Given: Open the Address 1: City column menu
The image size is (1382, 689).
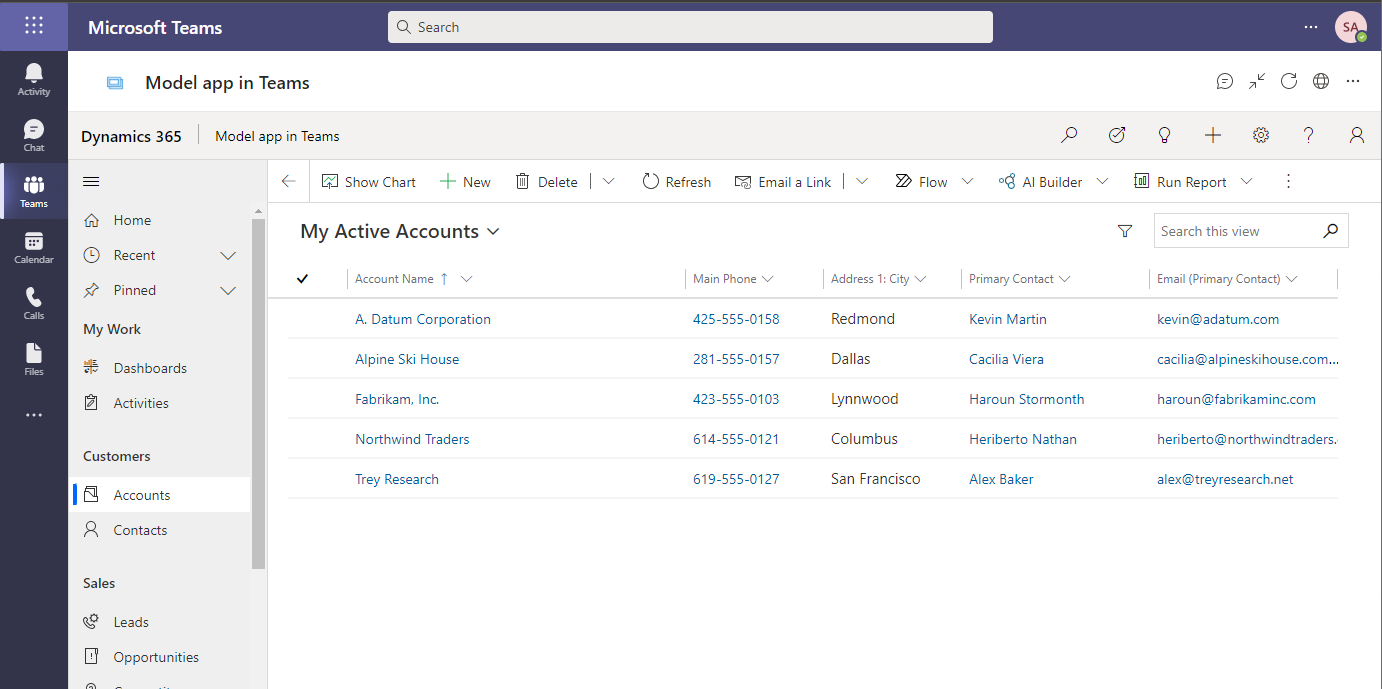Looking at the screenshot, I should point(920,279).
